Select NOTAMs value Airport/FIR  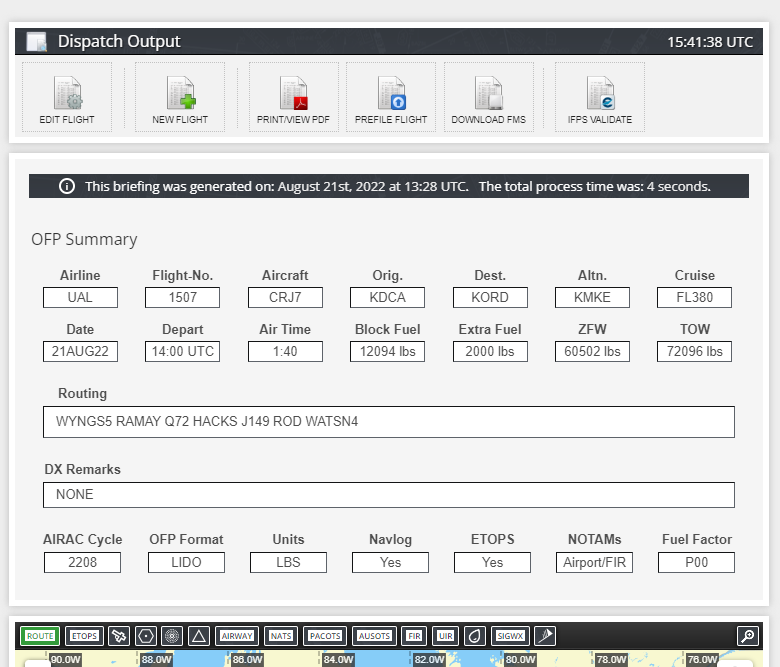point(594,563)
